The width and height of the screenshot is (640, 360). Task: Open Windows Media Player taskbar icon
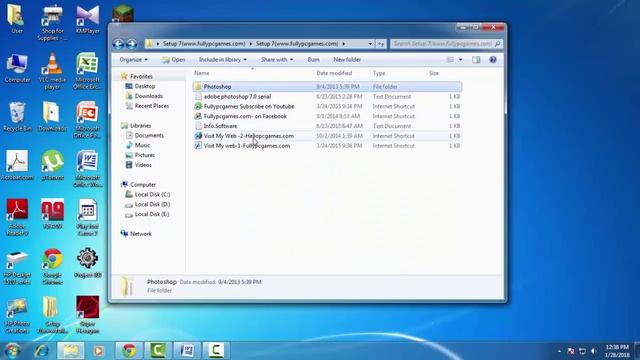98,351
